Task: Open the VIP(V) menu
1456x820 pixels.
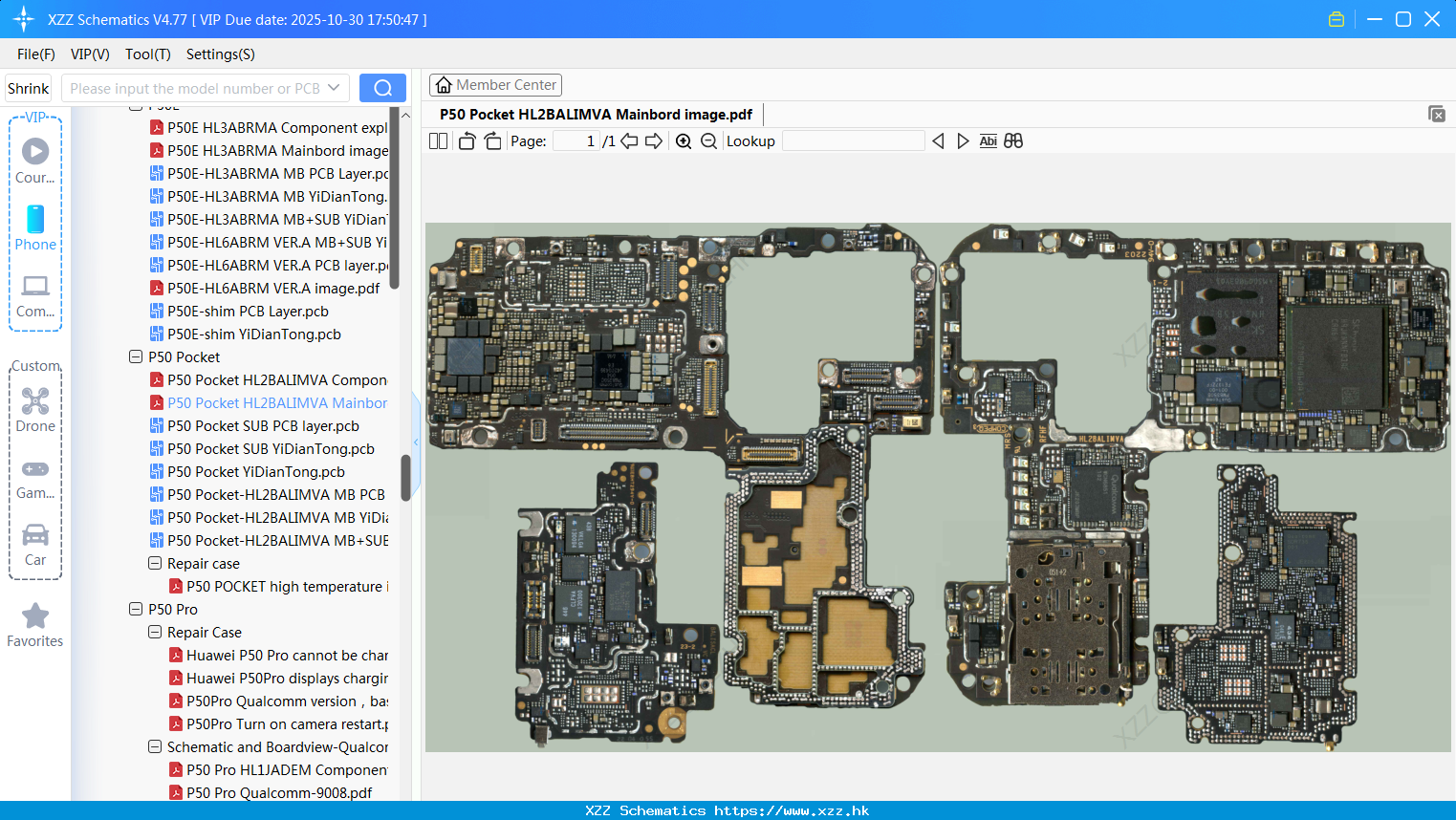Action: pos(90,54)
